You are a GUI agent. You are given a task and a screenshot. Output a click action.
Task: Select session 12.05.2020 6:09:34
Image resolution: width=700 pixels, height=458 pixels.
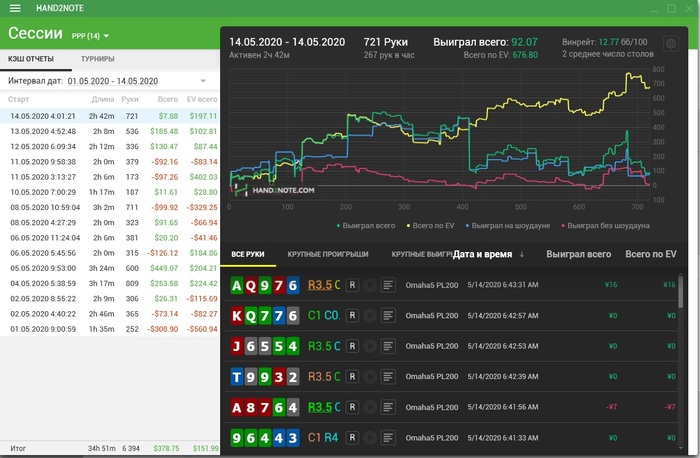[x=109, y=146]
